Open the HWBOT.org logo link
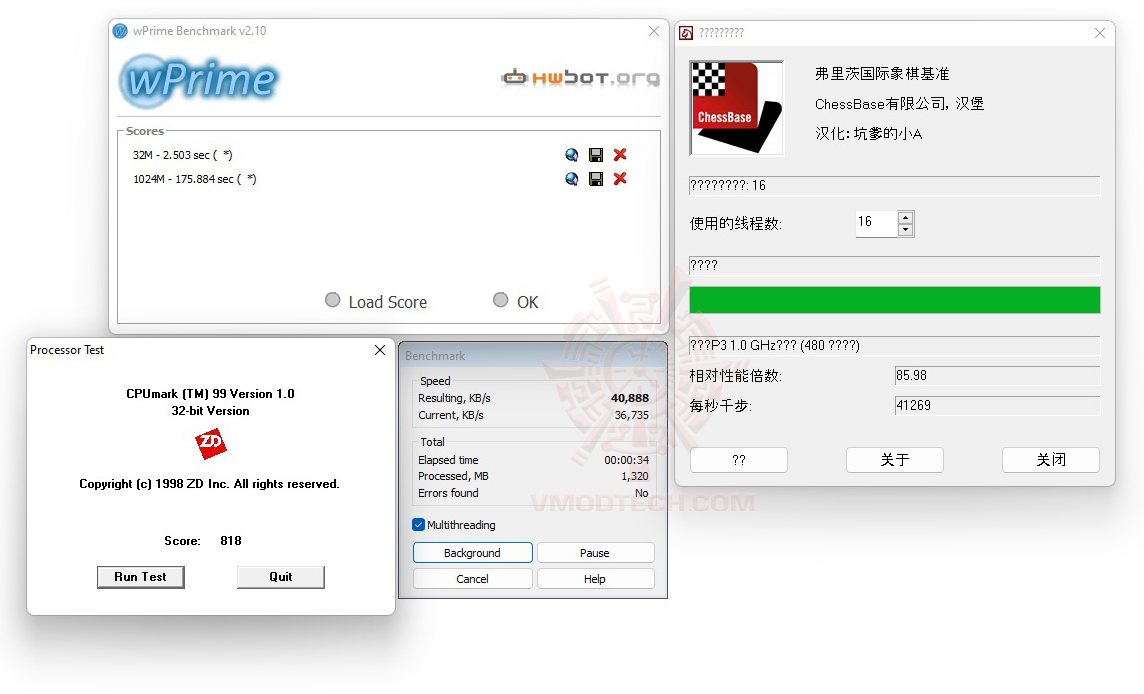 581,77
